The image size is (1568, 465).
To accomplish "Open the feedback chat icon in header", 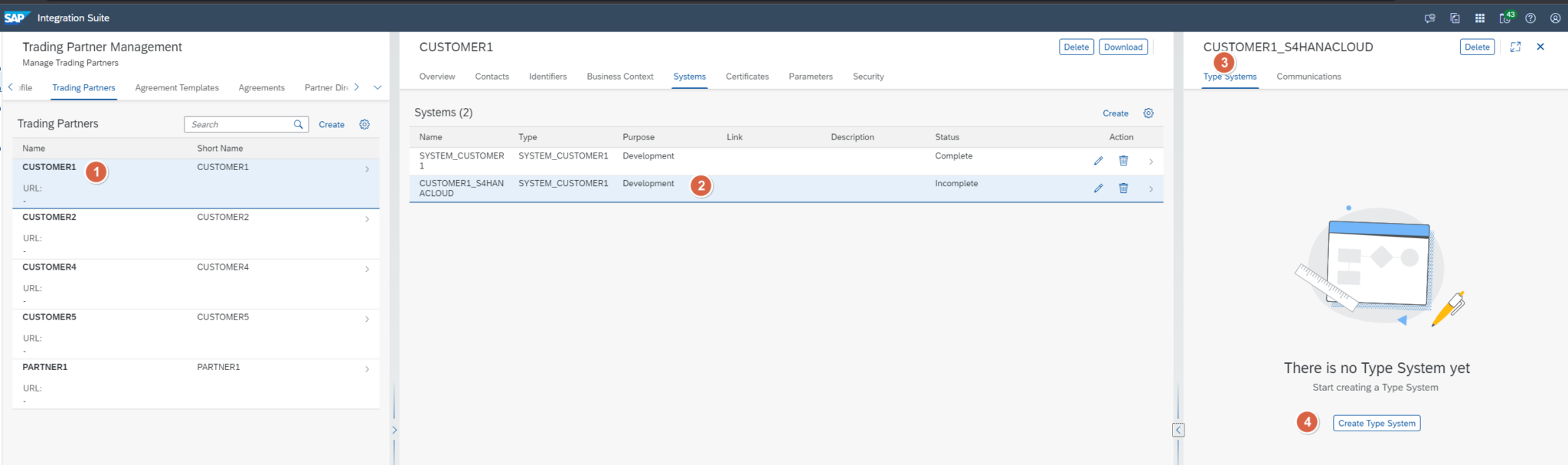I will [x=1429, y=18].
